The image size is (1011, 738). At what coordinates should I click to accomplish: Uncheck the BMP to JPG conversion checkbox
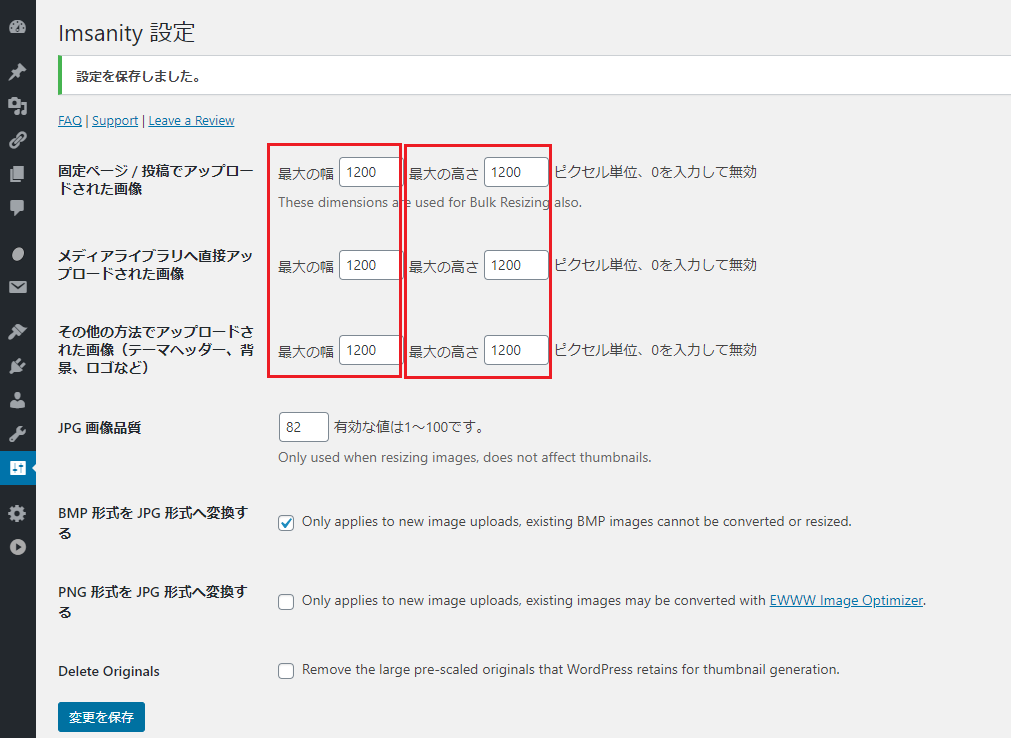coord(286,523)
